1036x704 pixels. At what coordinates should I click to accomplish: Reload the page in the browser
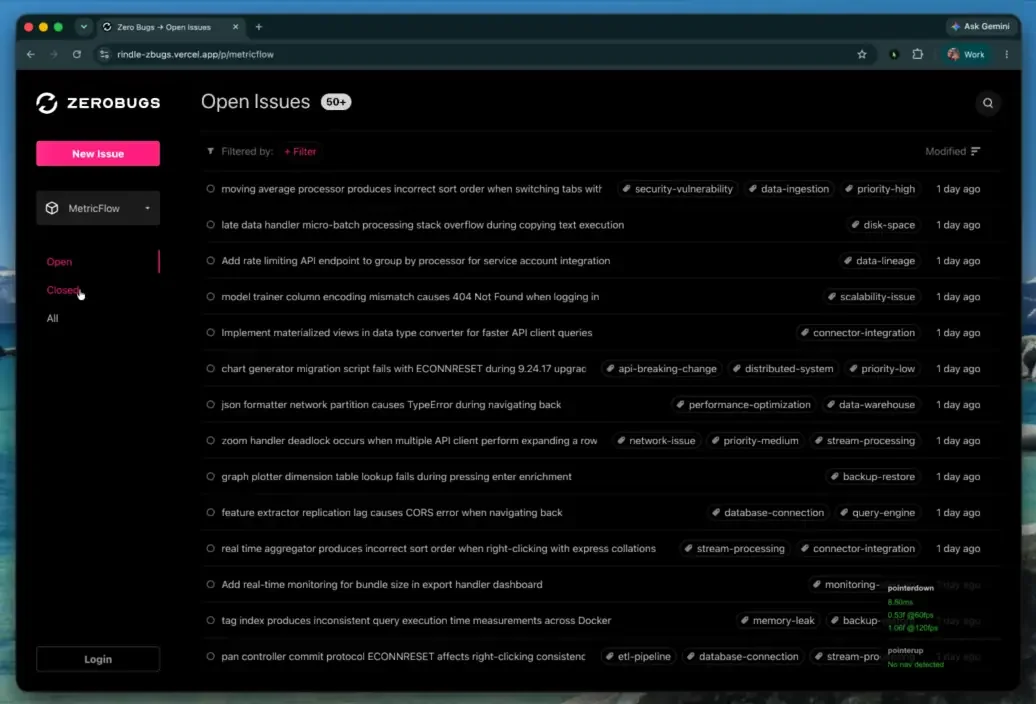click(77, 54)
